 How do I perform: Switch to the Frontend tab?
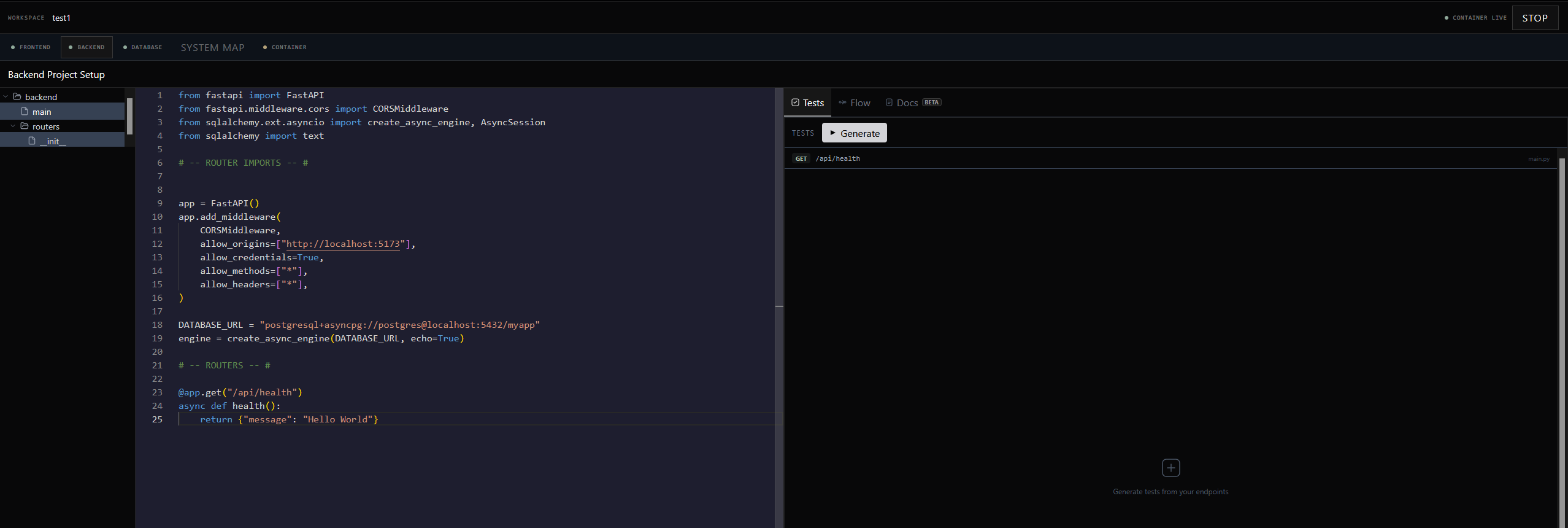pos(31,47)
